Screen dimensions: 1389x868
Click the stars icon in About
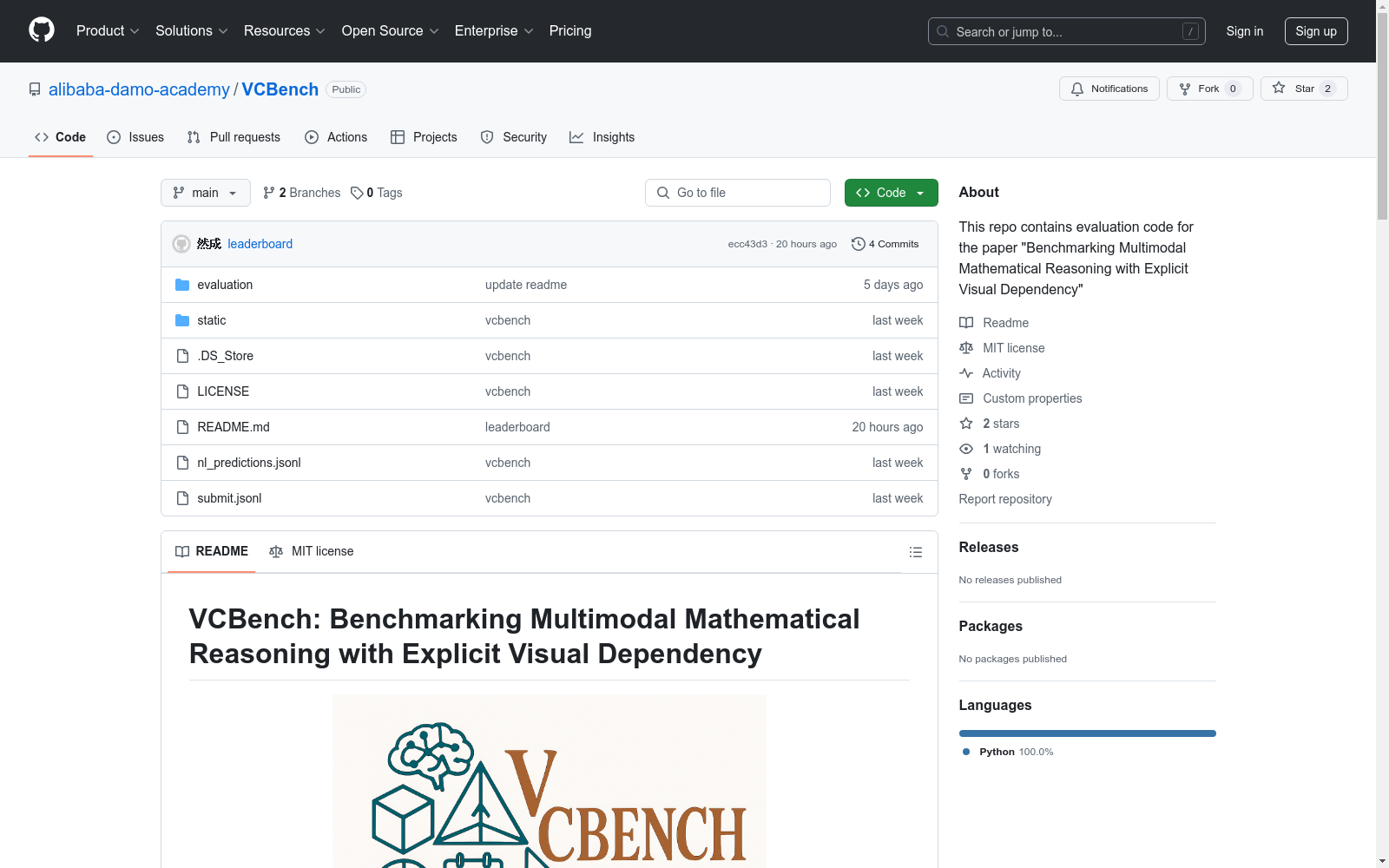(x=966, y=424)
